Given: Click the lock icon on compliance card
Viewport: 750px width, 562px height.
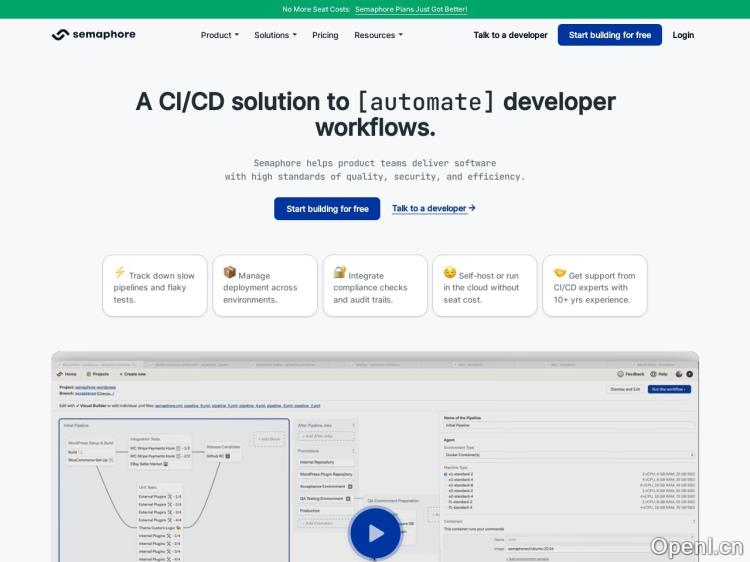Looking at the screenshot, I should tap(340, 273).
